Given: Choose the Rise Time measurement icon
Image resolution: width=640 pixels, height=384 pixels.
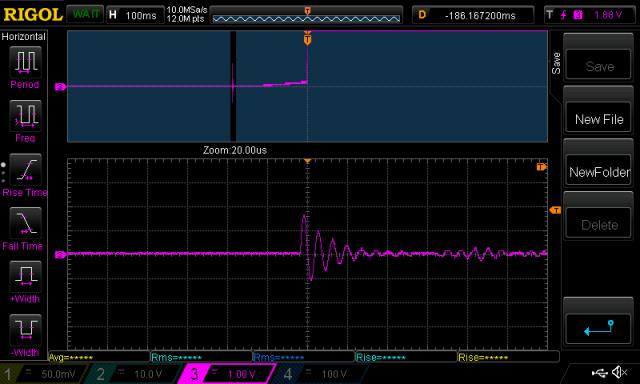Looking at the screenshot, I should coord(25,169).
